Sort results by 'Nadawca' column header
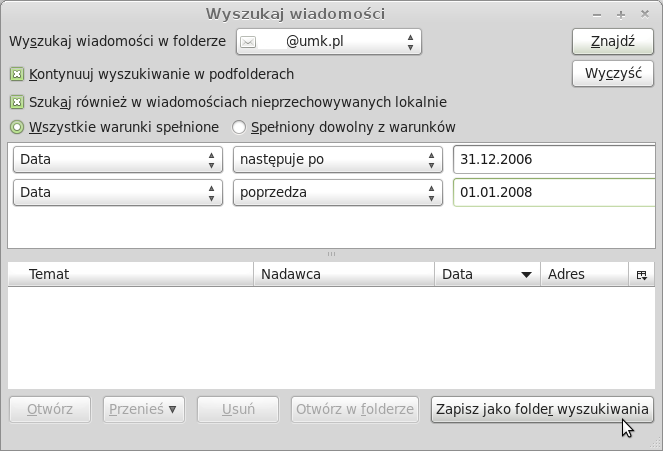The image size is (663, 451). click(343, 274)
